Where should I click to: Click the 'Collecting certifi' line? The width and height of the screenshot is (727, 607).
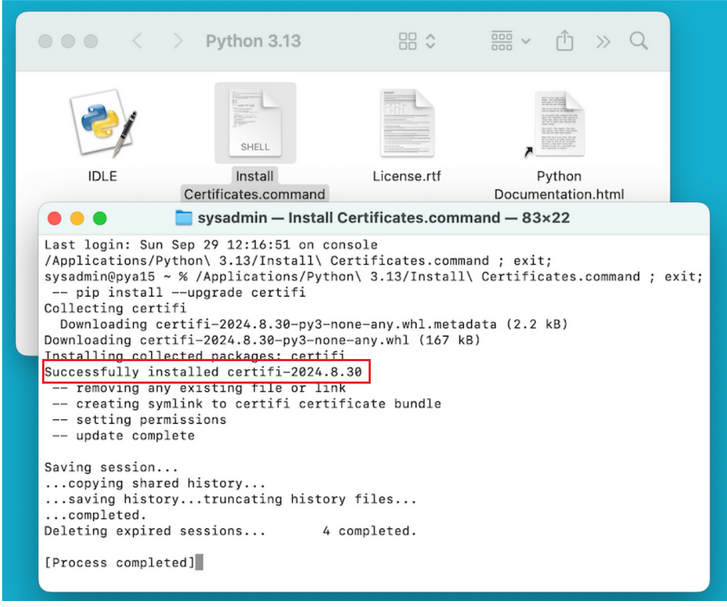115,308
